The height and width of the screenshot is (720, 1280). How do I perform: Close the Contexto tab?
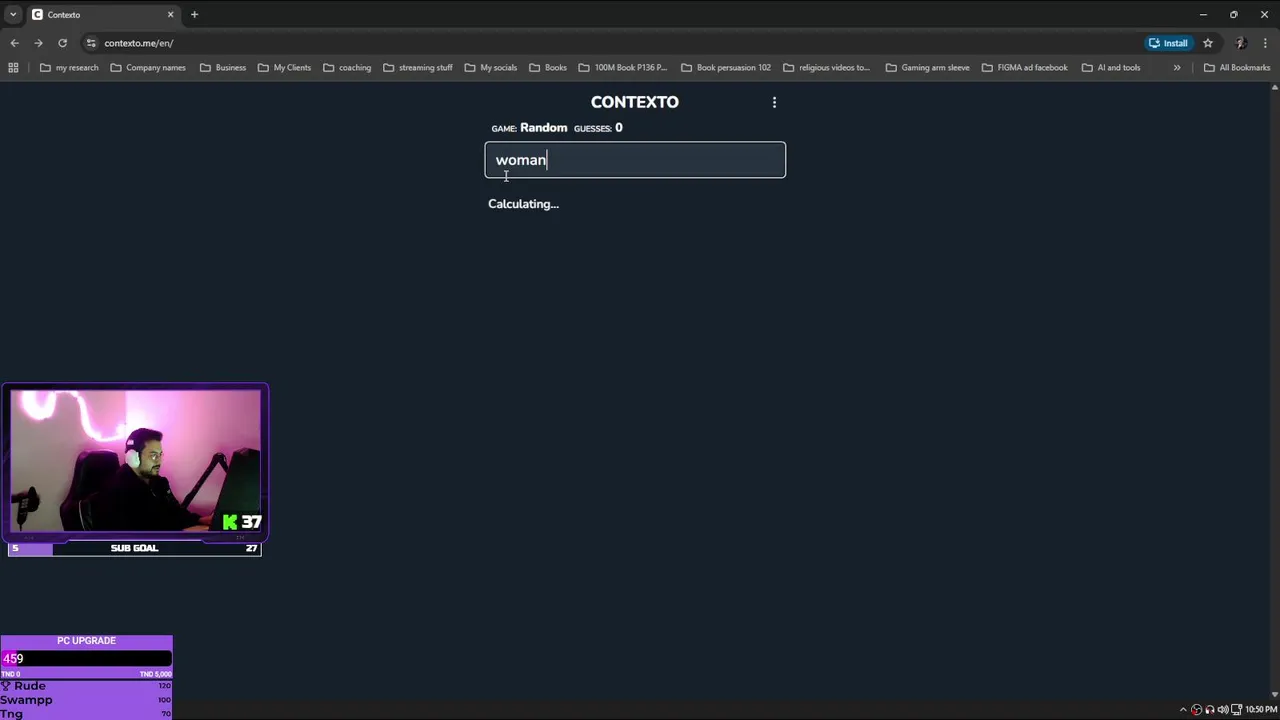pyautogui.click(x=170, y=14)
